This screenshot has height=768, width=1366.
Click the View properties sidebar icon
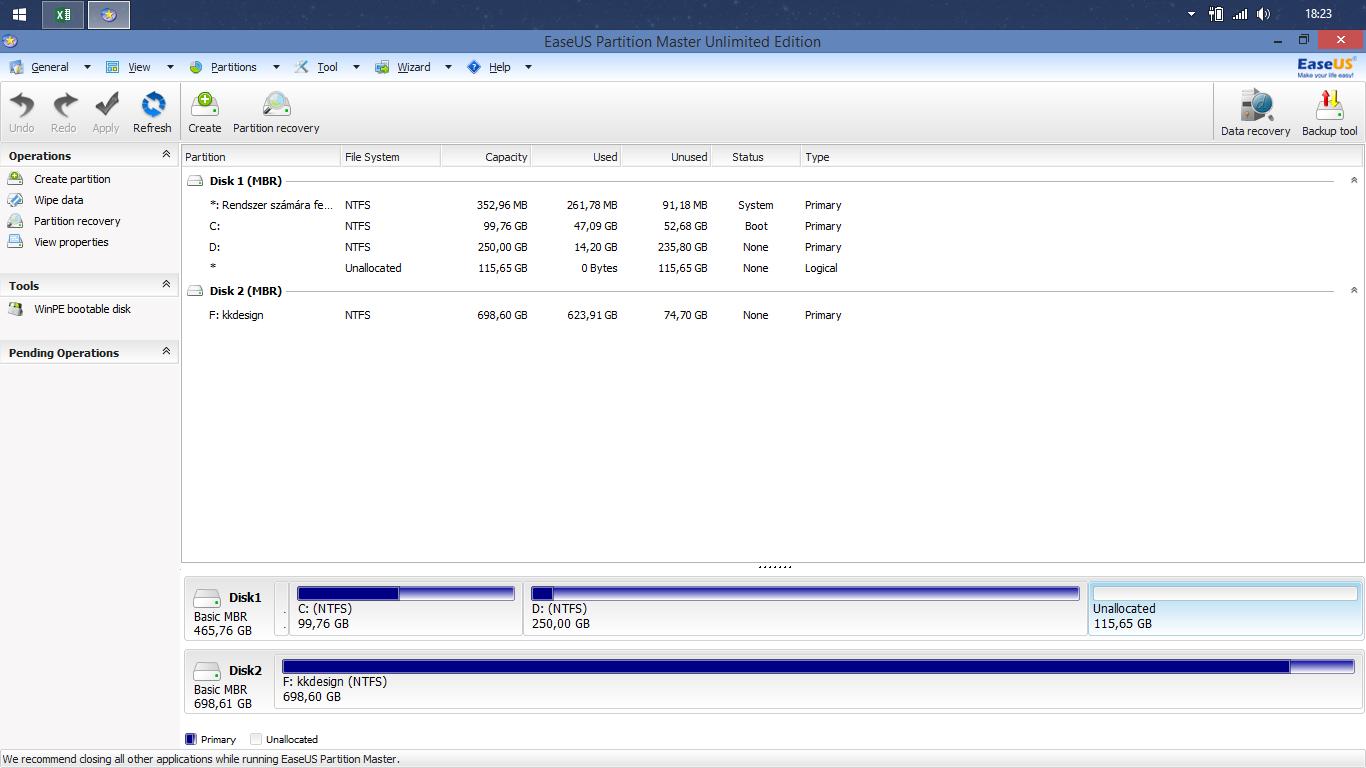point(15,242)
